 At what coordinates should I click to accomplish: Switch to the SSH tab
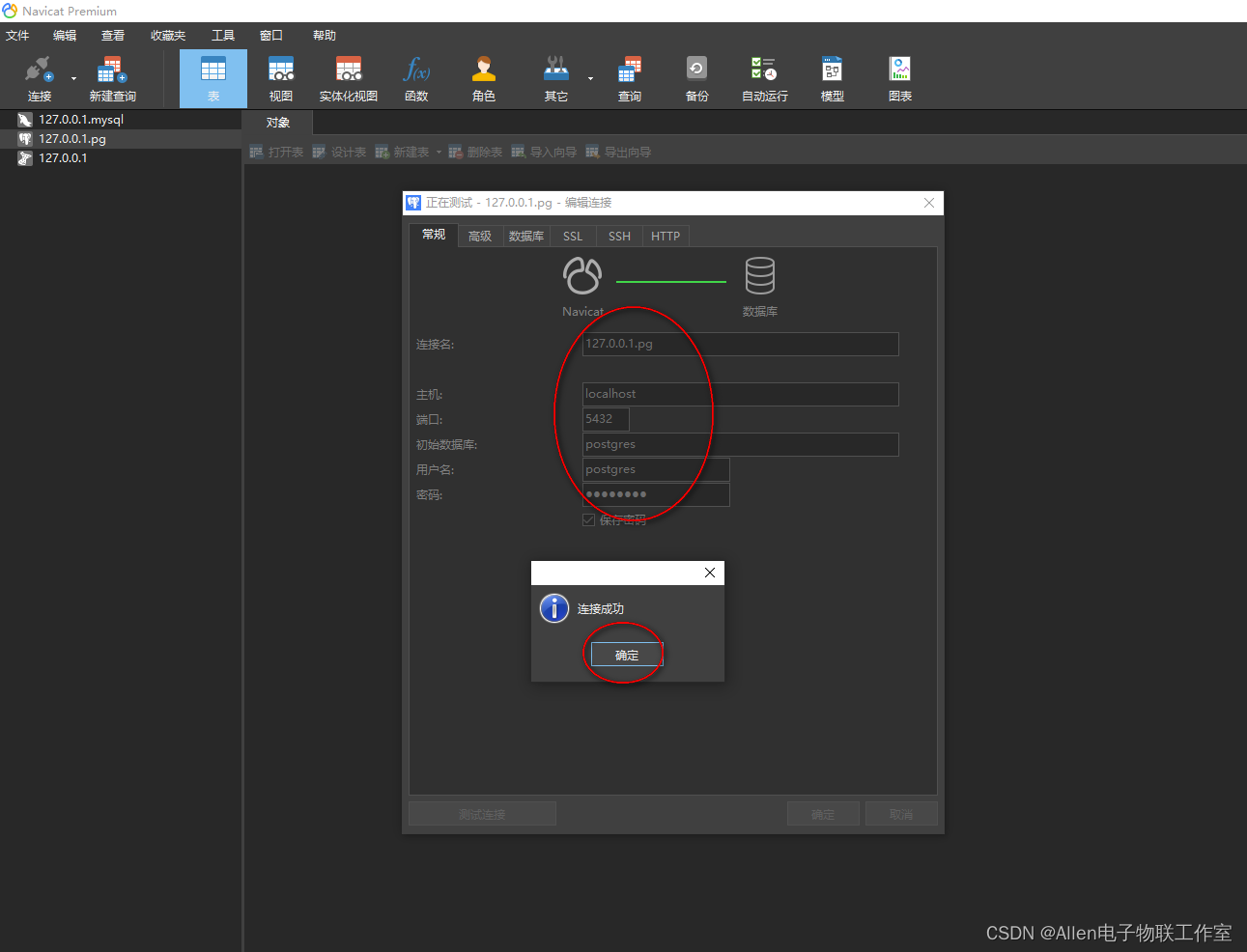point(619,237)
